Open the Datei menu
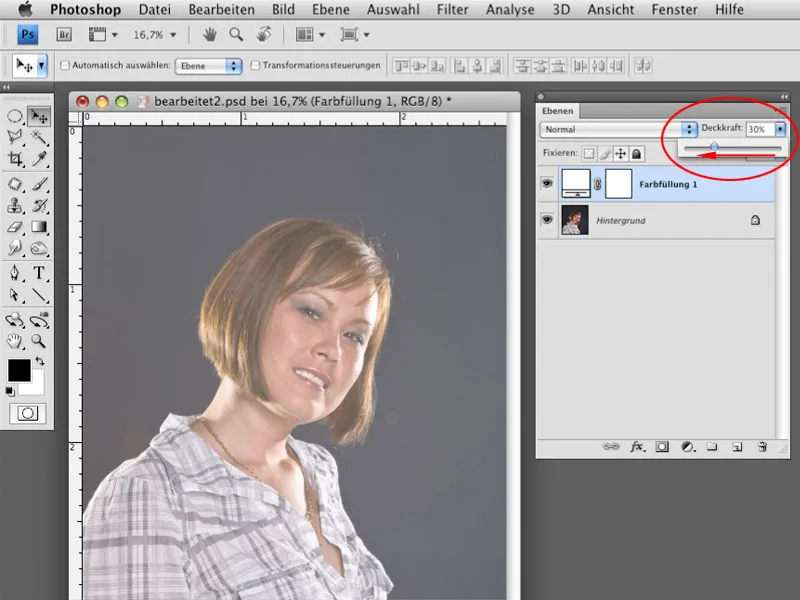Image resolution: width=800 pixels, height=600 pixels. click(155, 10)
